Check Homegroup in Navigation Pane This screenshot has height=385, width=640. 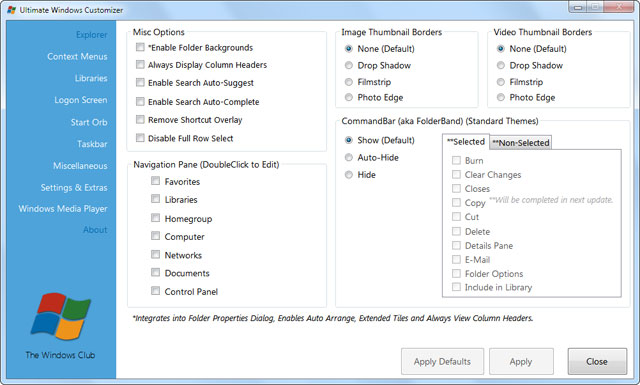155,218
